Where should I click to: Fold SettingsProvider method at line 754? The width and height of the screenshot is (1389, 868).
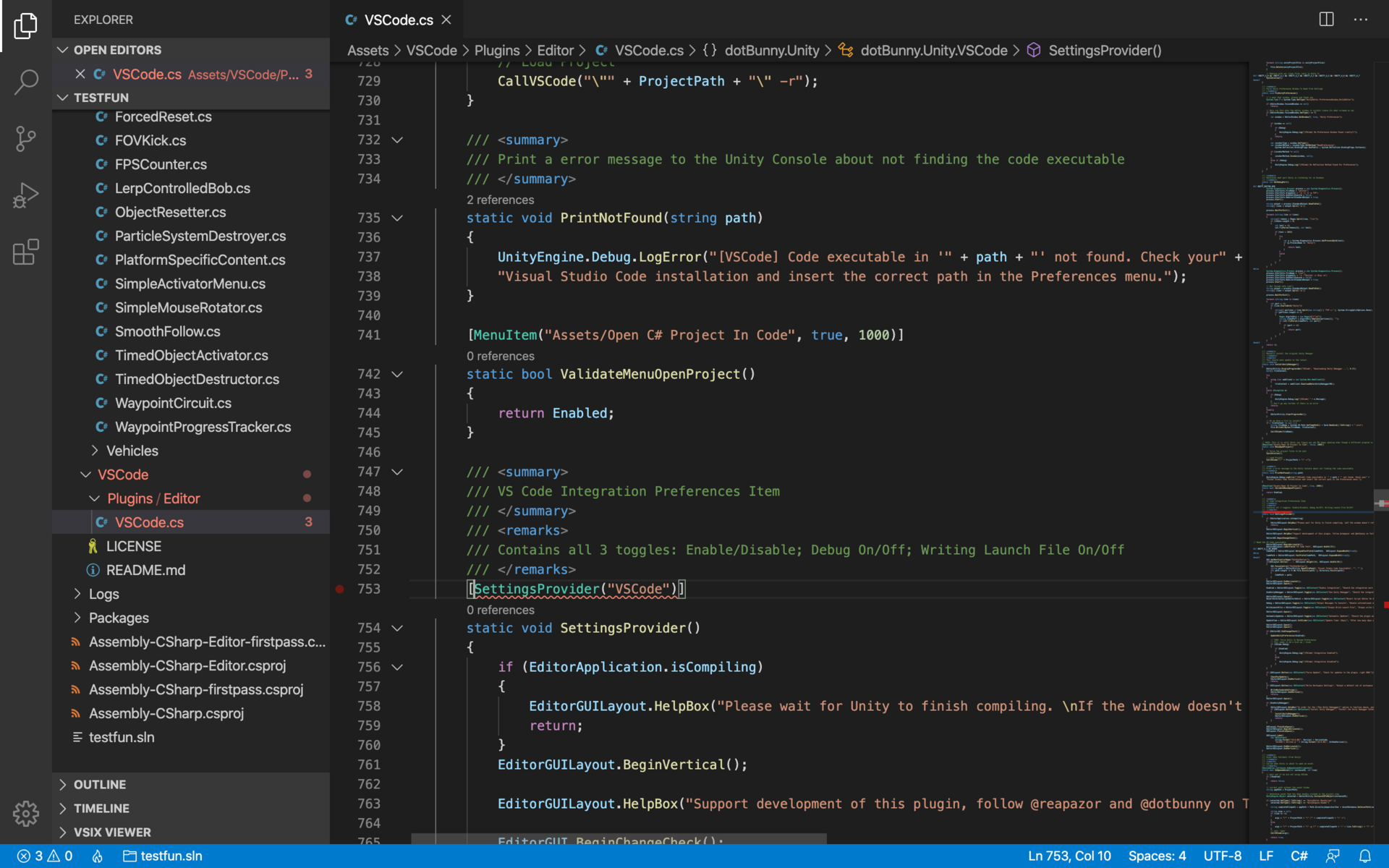[397, 628]
